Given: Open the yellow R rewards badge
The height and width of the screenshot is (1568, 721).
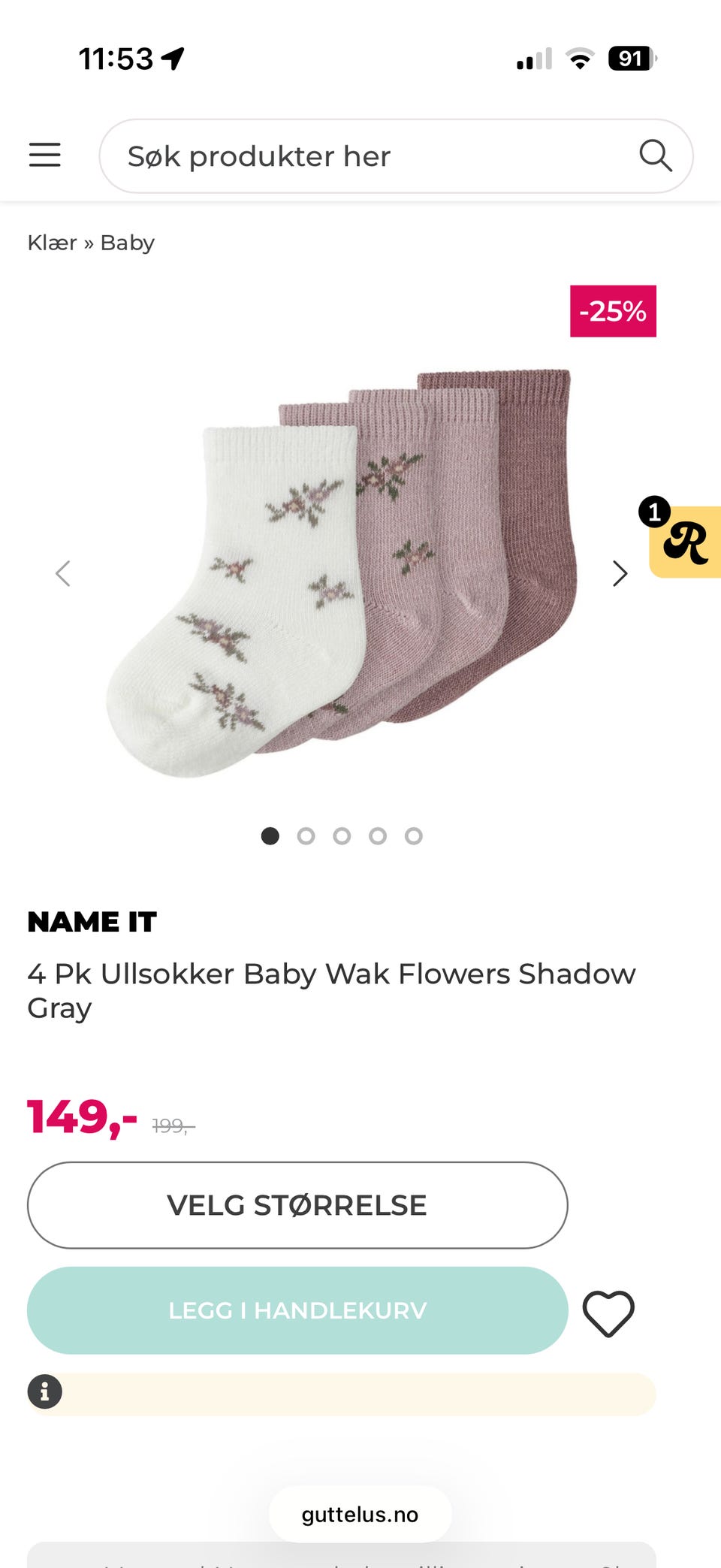Looking at the screenshot, I should click(684, 541).
